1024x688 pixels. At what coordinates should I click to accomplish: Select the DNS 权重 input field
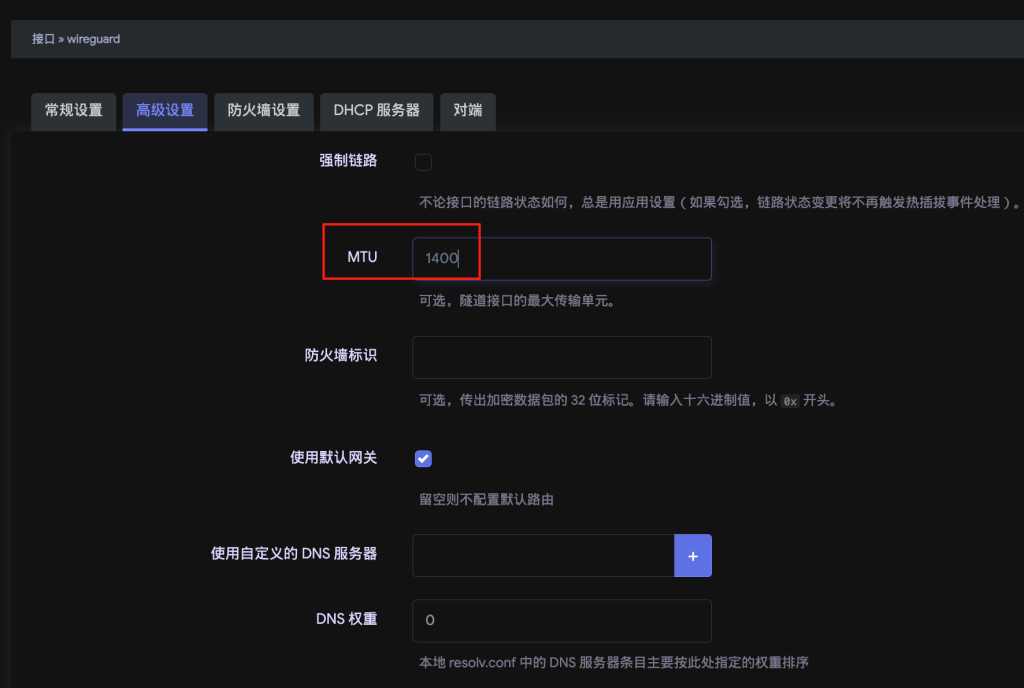pos(561,620)
